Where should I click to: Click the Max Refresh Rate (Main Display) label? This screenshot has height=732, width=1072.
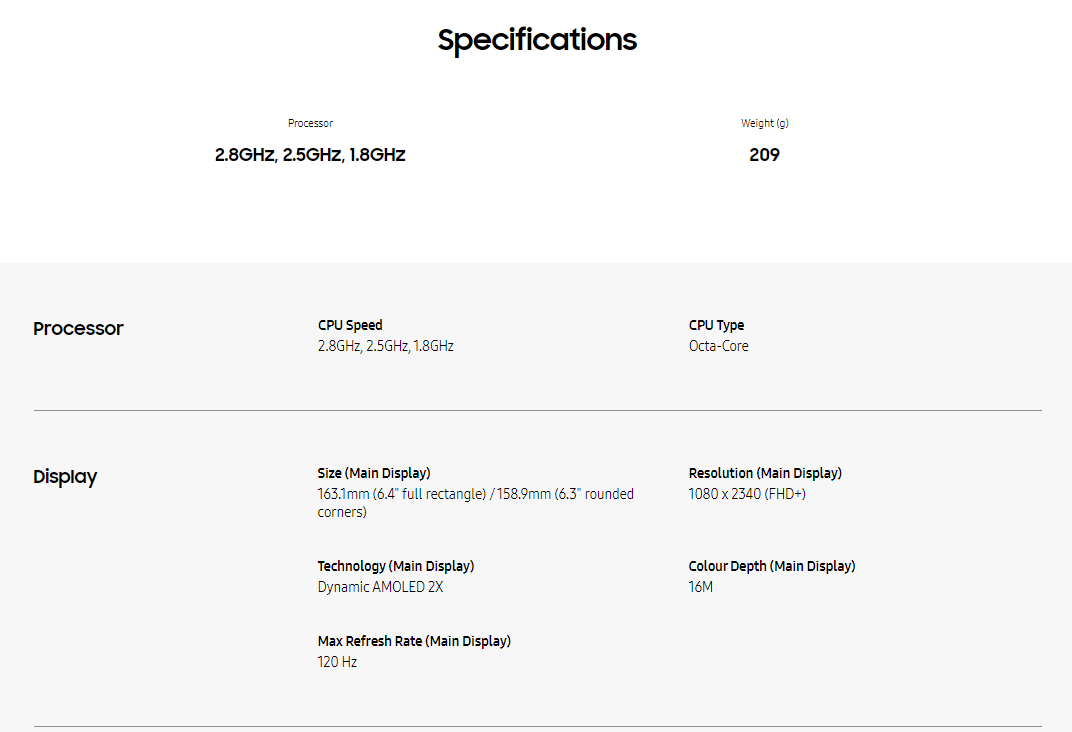[414, 641]
